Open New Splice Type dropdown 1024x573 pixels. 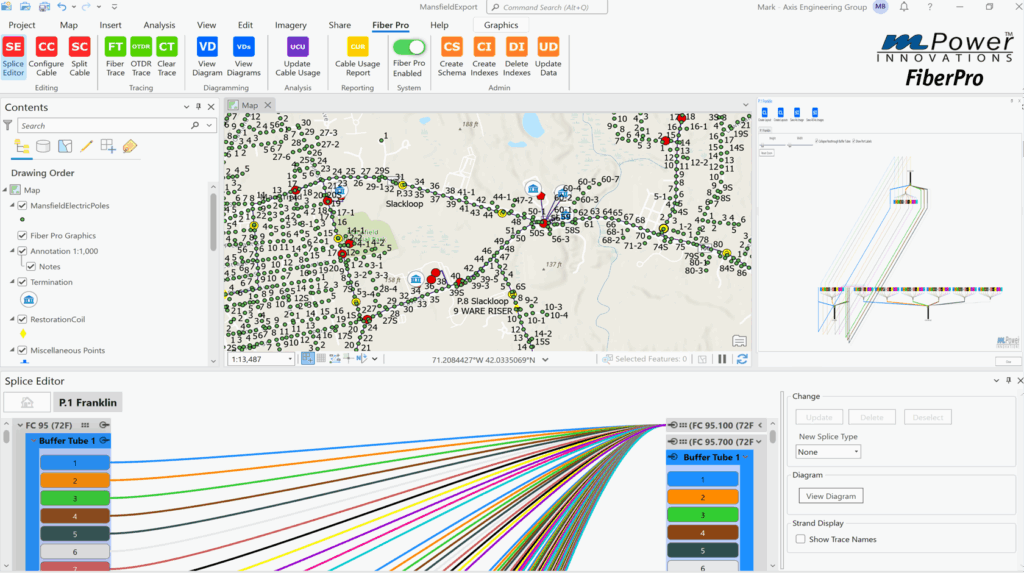pyautogui.click(x=827, y=451)
